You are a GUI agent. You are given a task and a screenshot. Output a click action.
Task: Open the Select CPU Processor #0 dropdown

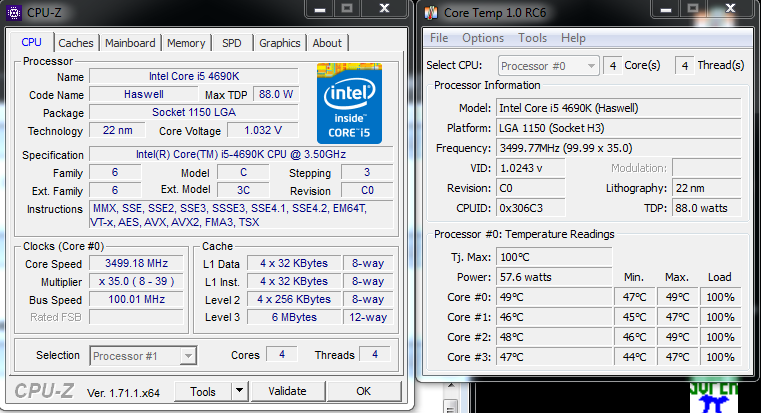point(548,66)
